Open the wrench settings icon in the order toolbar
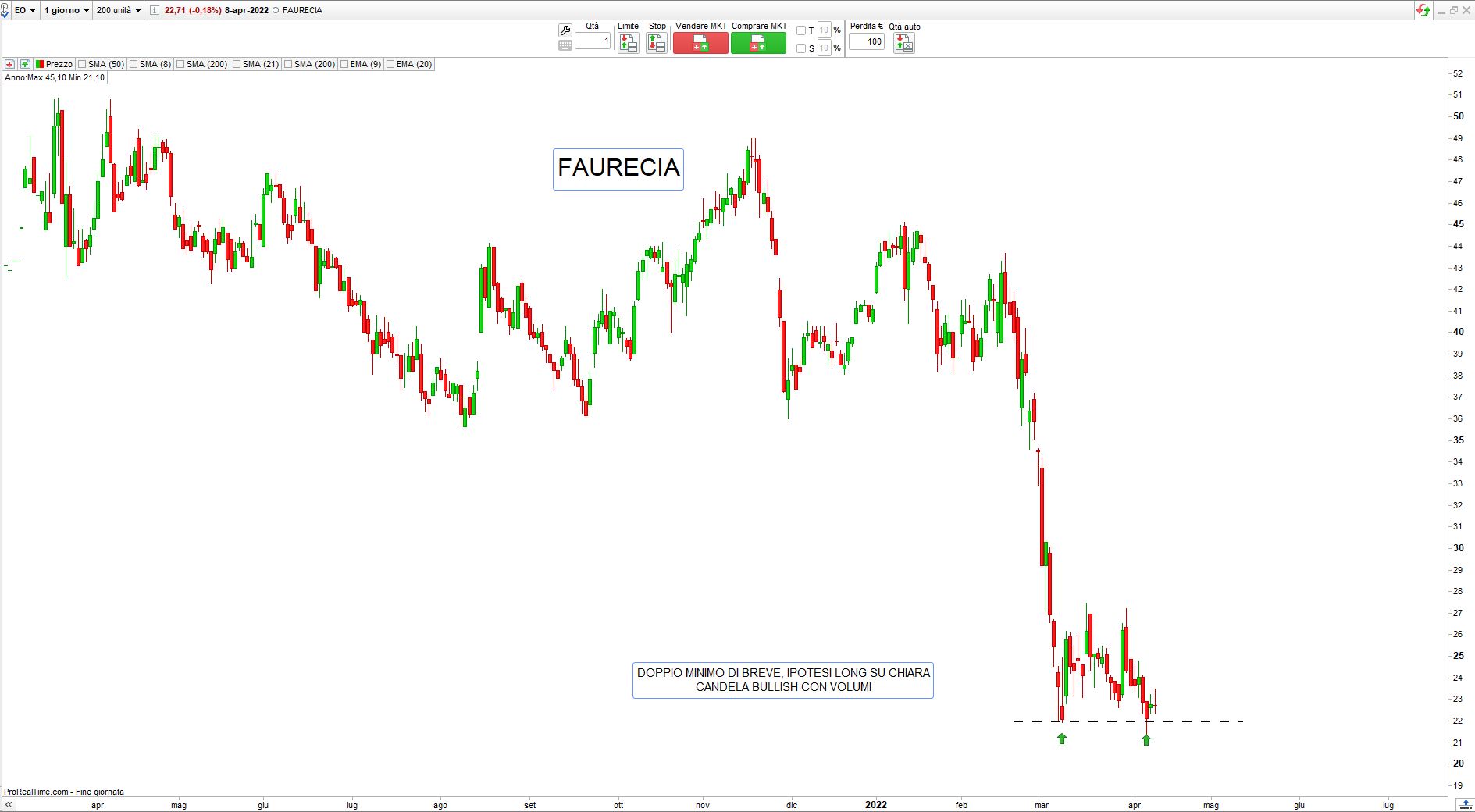Viewport: 1475px width, 812px height. click(565, 30)
